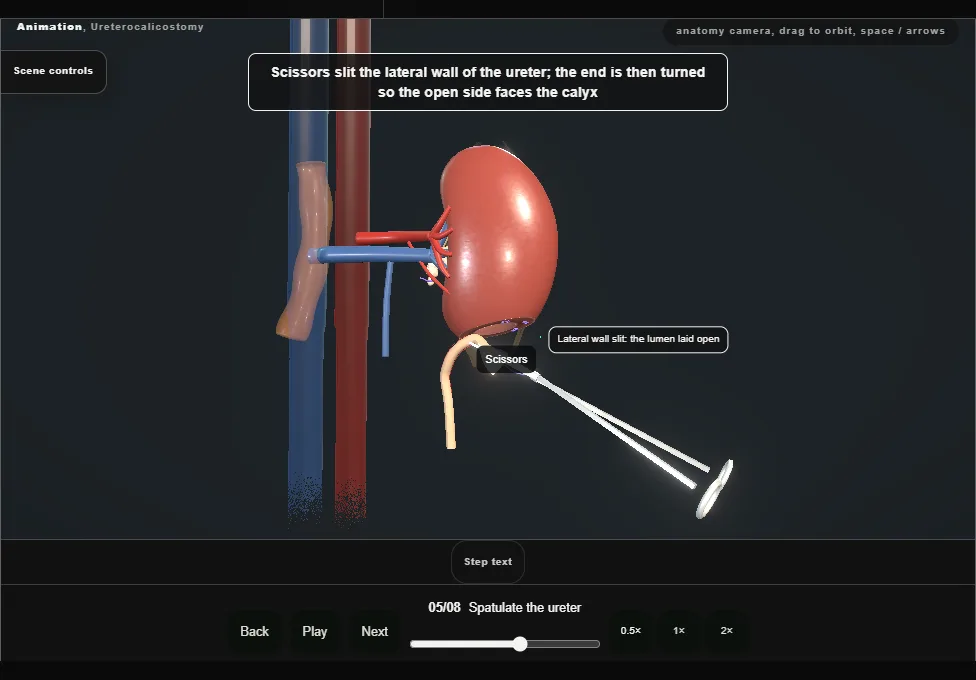This screenshot has height=680, width=976.
Task: Toggle the Step text button
Action: point(488,562)
